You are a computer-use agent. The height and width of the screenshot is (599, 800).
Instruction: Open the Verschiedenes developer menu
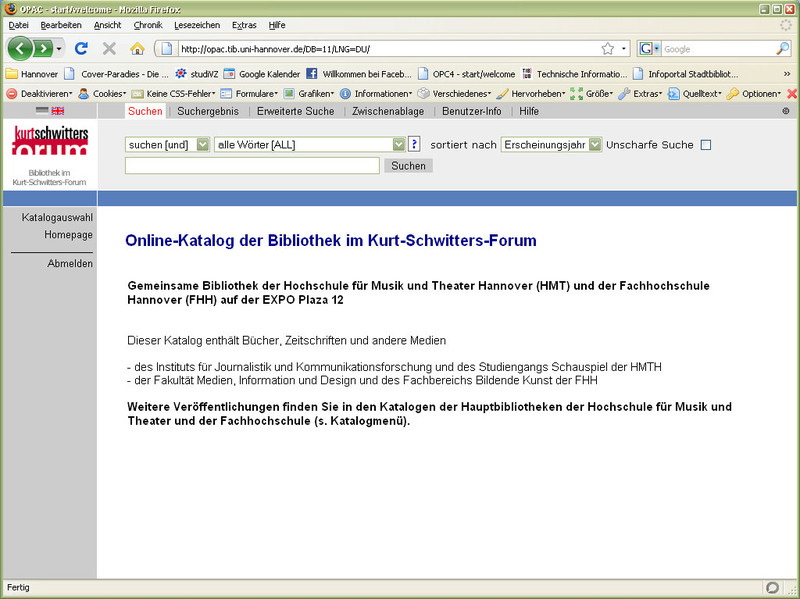point(455,93)
